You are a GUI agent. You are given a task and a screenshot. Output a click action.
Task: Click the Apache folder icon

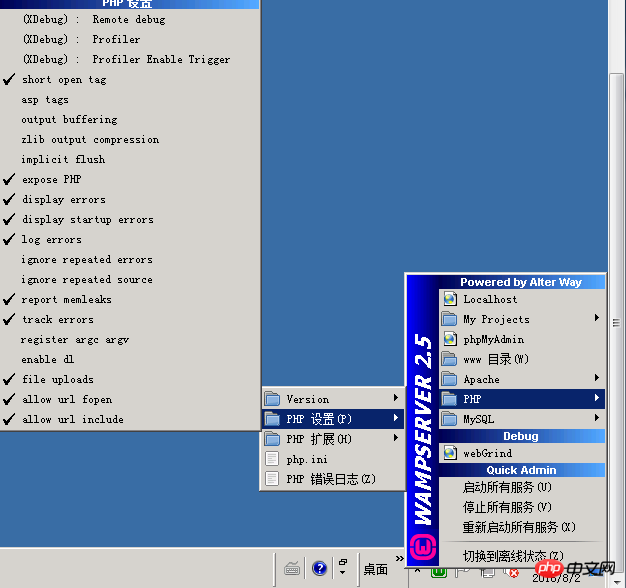tap(450, 379)
